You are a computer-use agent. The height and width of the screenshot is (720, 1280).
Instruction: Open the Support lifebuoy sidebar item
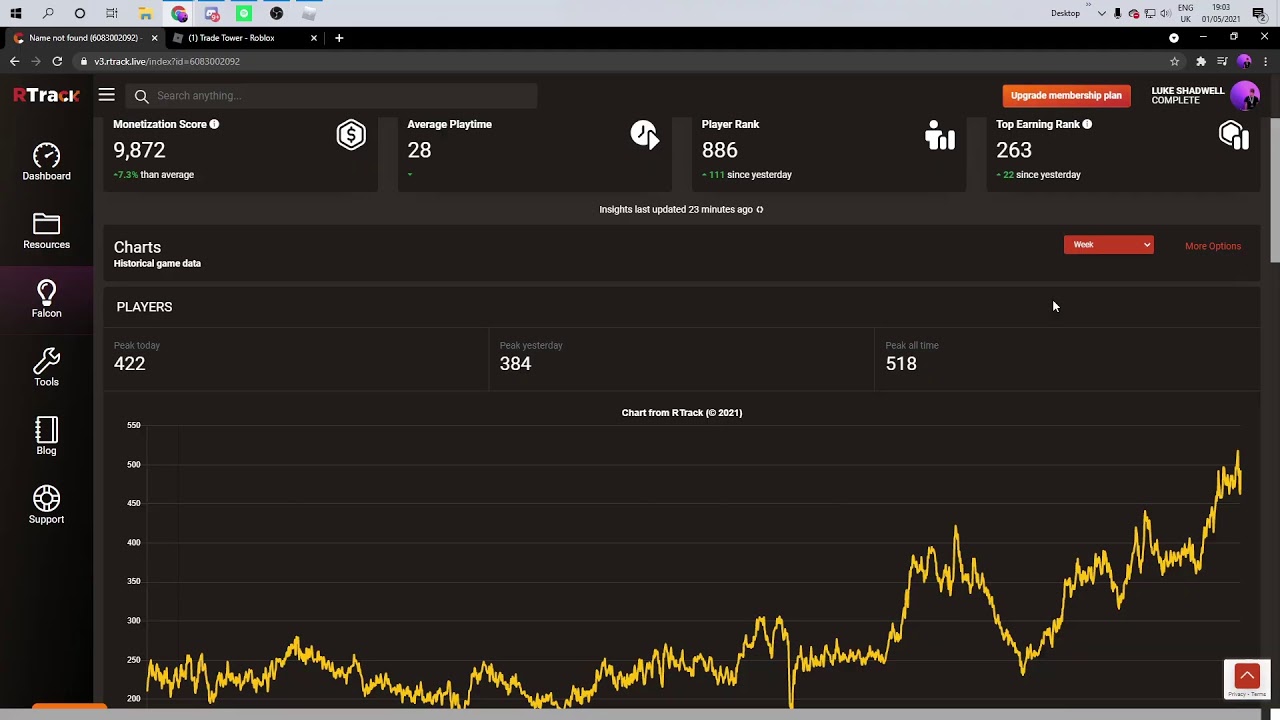(46, 505)
